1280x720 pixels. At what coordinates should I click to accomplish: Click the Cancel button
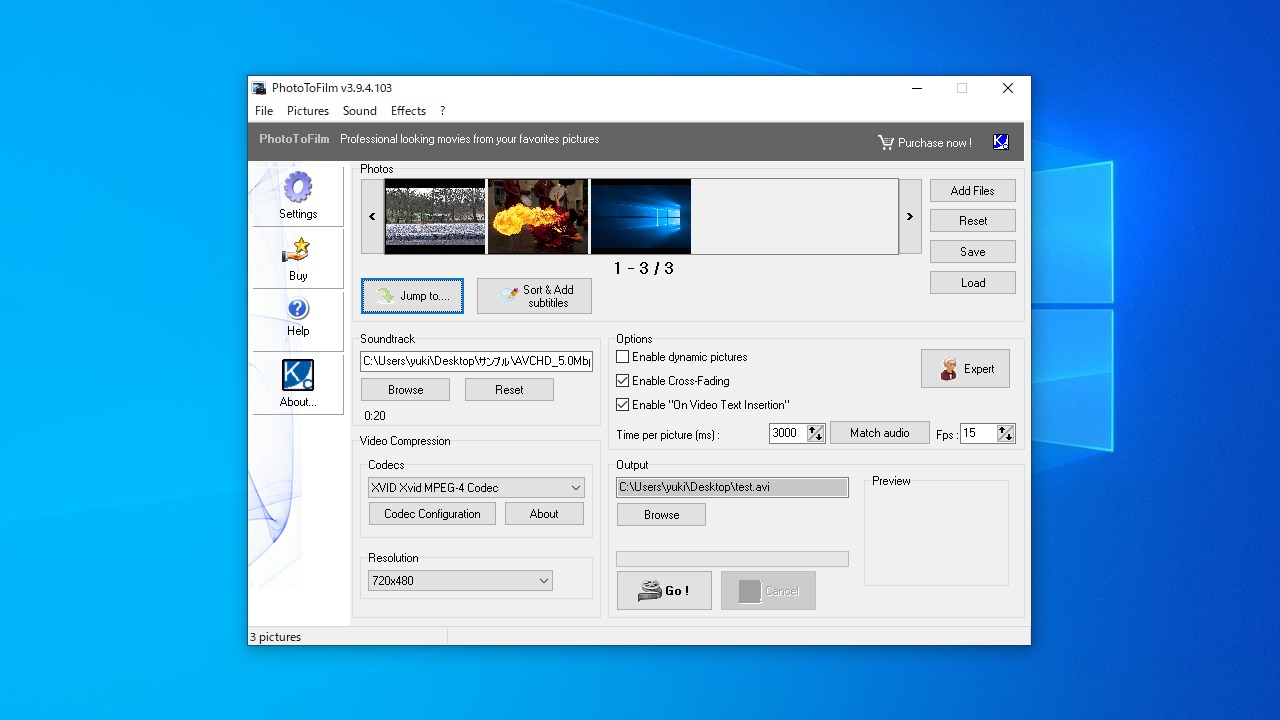coord(768,591)
